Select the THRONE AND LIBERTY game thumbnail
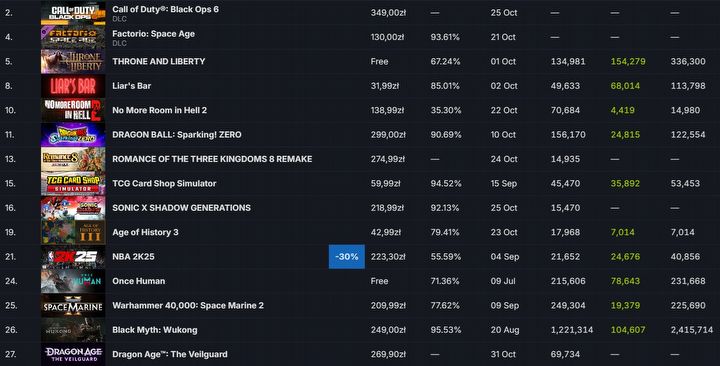This screenshot has height=366, width=720. [73, 62]
